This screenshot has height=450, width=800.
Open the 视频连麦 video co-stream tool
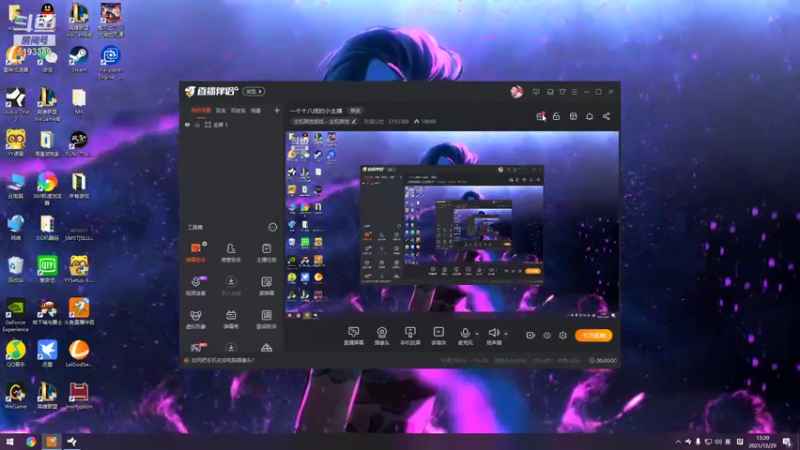point(195,286)
